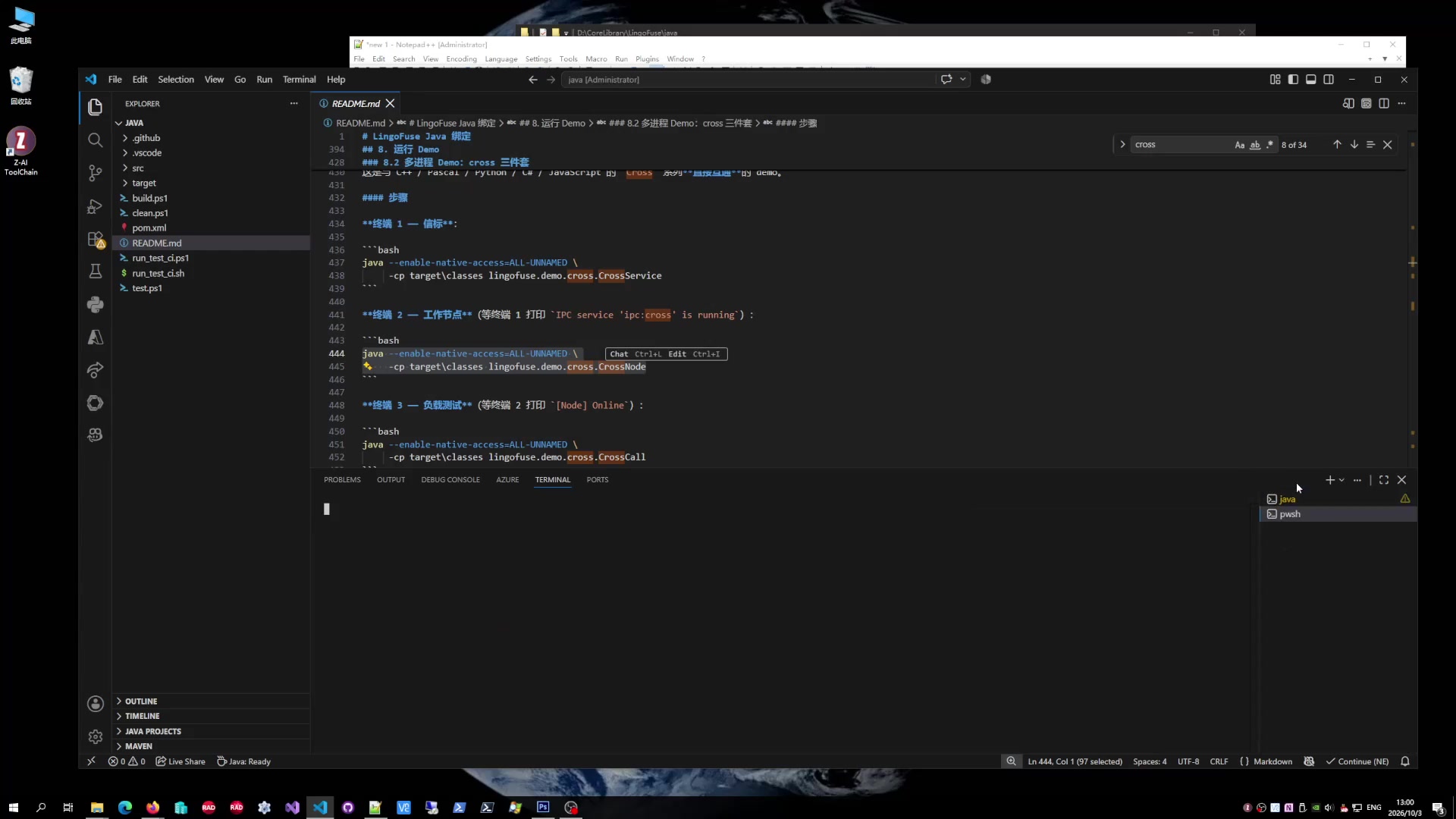Toggle Match Whole Word in find widget
The height and width of the screenshot is (819, 1456).
(1255, 145)
